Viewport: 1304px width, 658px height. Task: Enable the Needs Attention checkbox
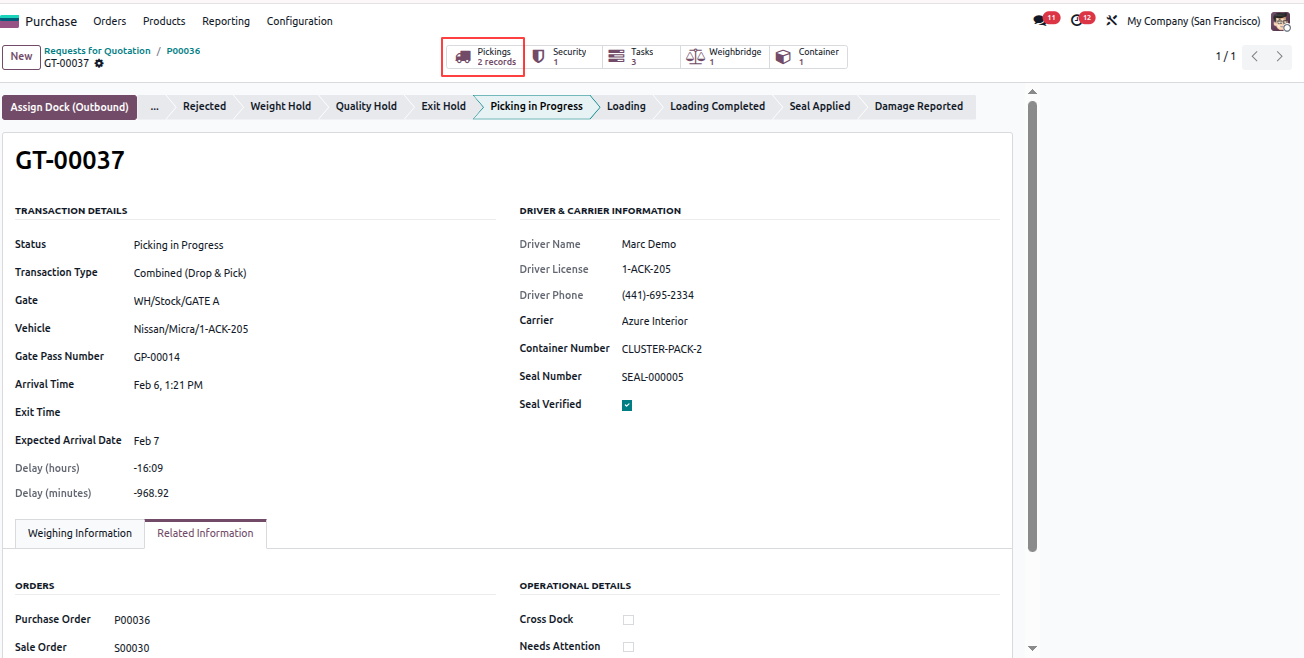click(x=628, y=647)
